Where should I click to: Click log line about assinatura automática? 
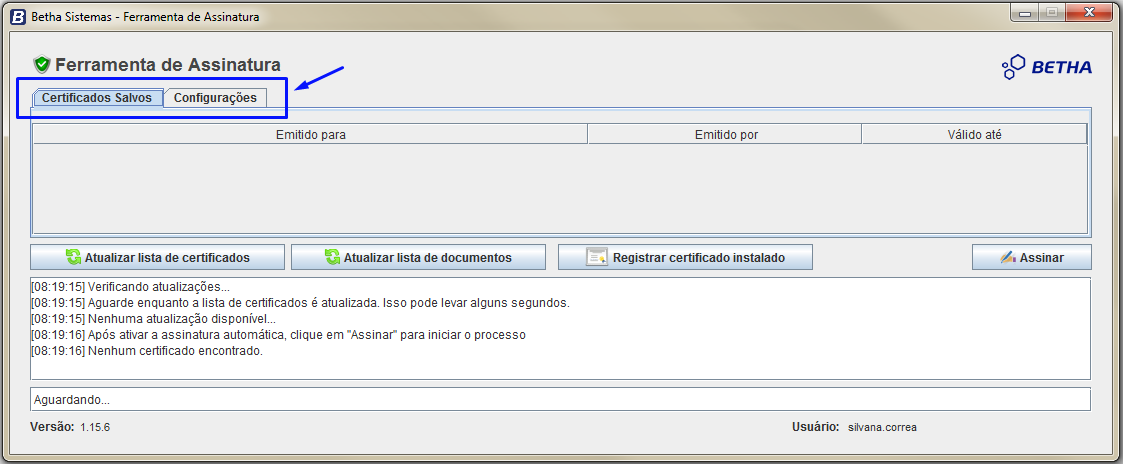[279, 334]
